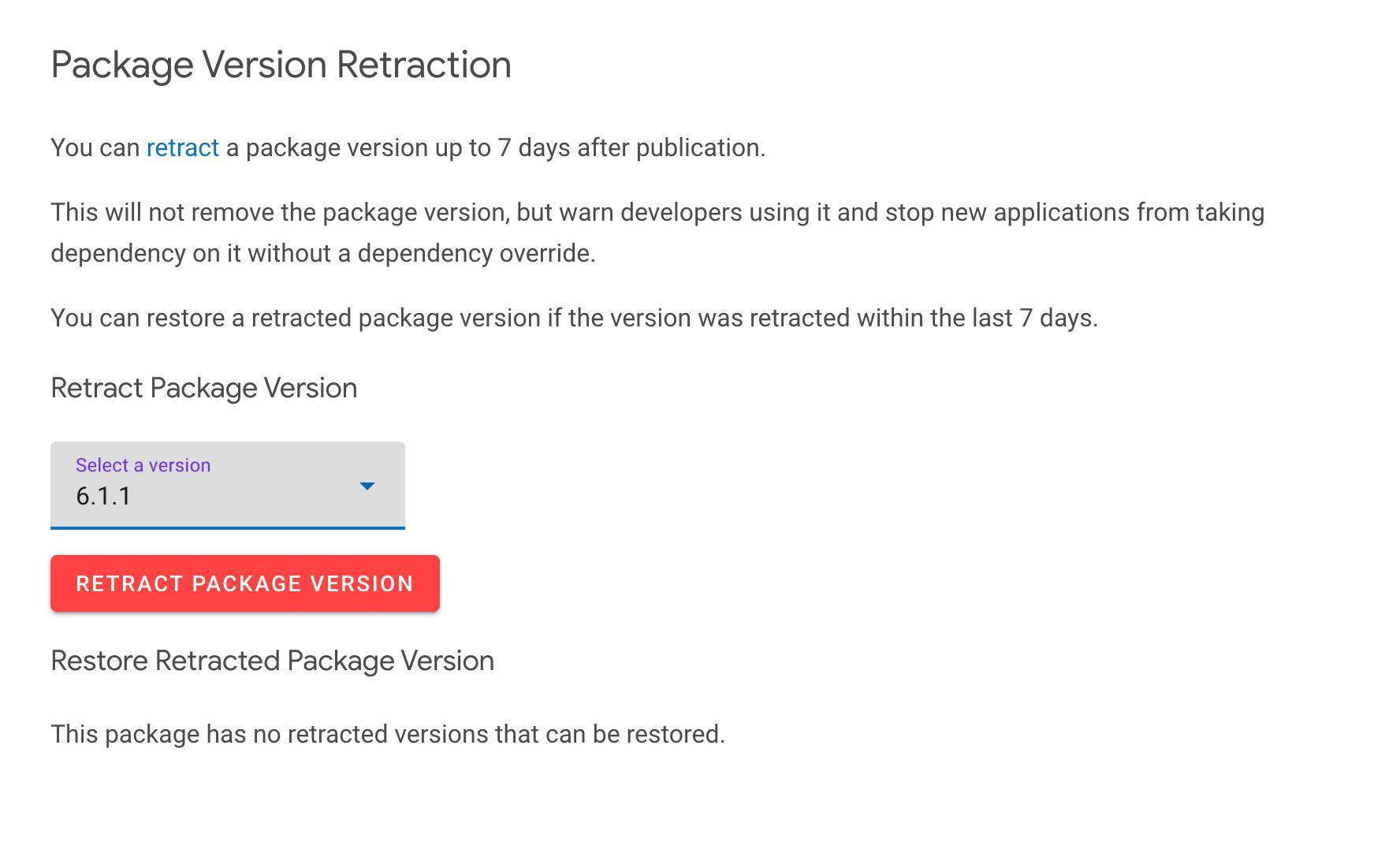Click the "Restore Retracted Package Version" heading
The height and width of the screenshot is (853, 1400).
272,661
